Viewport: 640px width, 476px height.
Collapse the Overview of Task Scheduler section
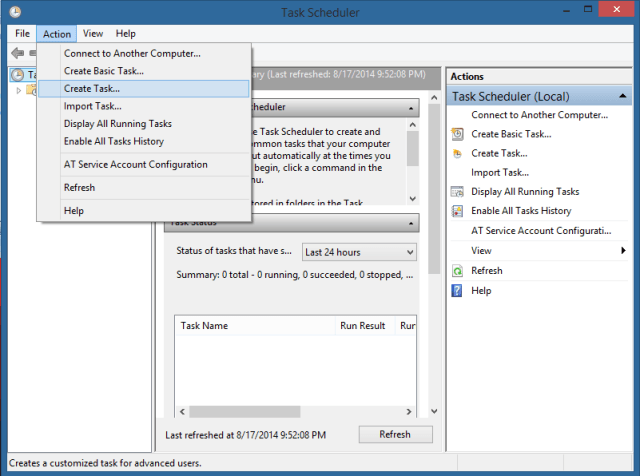(x=411, y=109)
